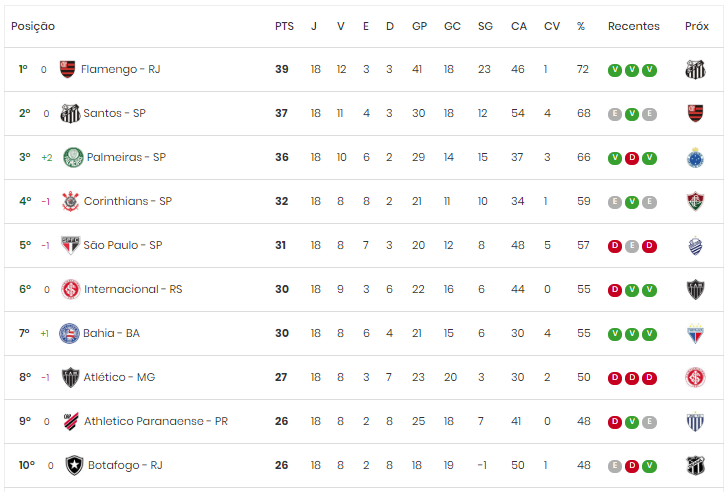This screenshot has width=727, height=492.
Task: Click the red D result badge for Palmeiras
Action: click(632, 158)
